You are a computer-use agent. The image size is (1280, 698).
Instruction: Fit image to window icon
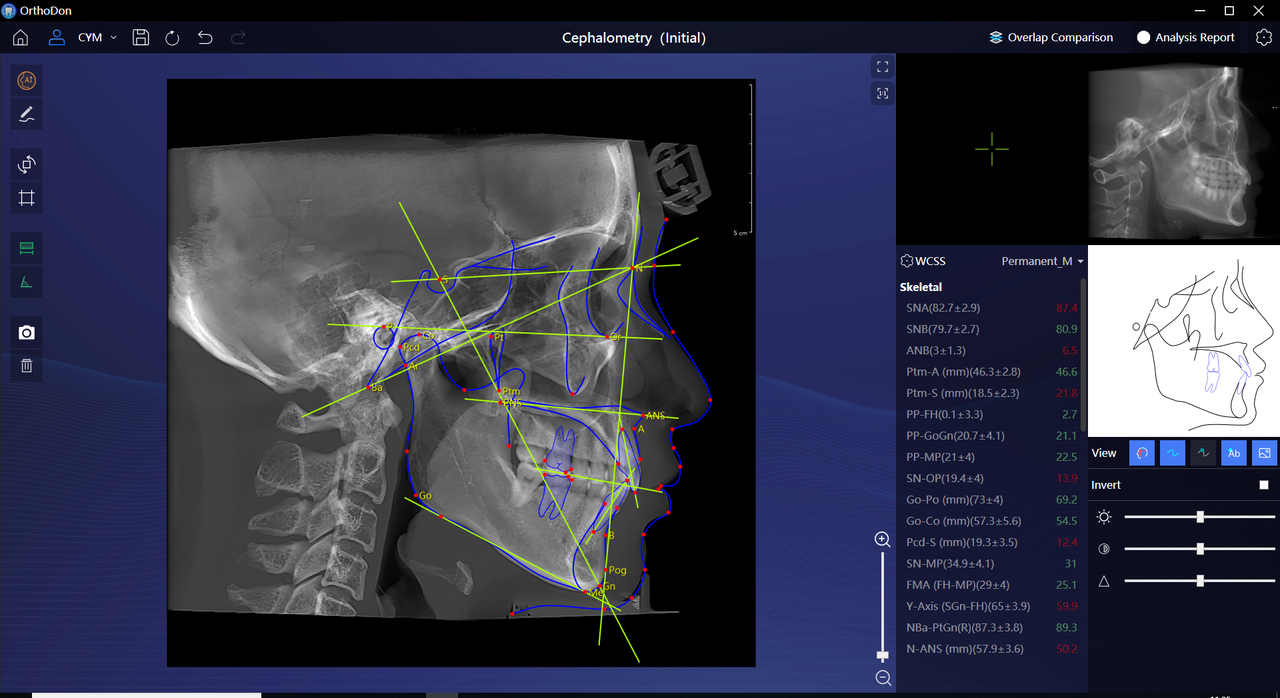(x=882, y=93)
